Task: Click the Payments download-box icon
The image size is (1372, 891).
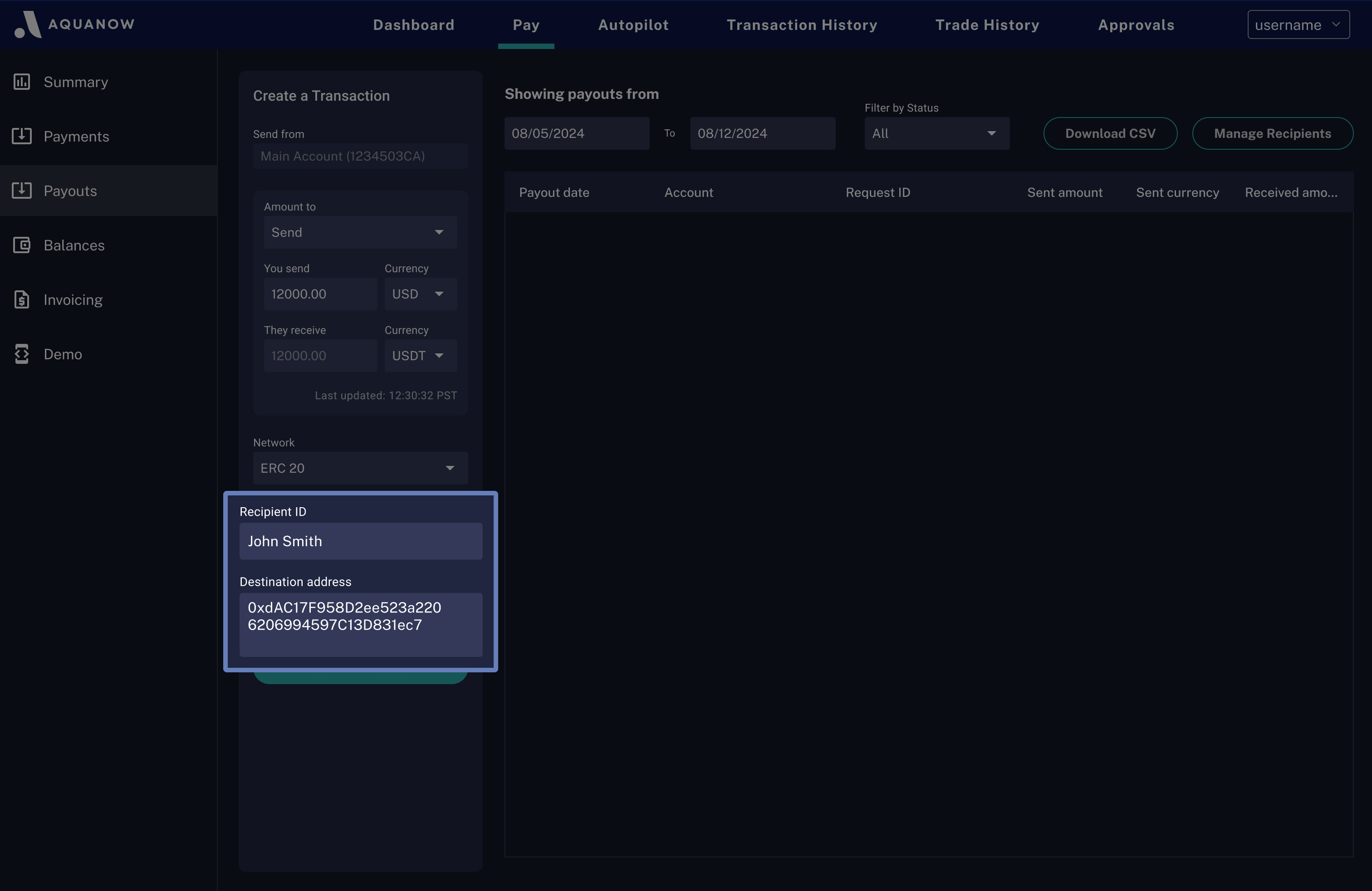Action: pyautogui.click(x=22, y=136)
